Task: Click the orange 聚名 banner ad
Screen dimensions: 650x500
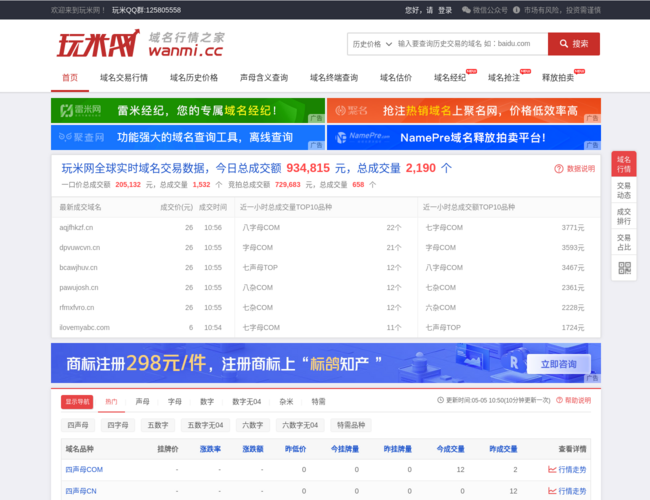Action: pos(464,110)
